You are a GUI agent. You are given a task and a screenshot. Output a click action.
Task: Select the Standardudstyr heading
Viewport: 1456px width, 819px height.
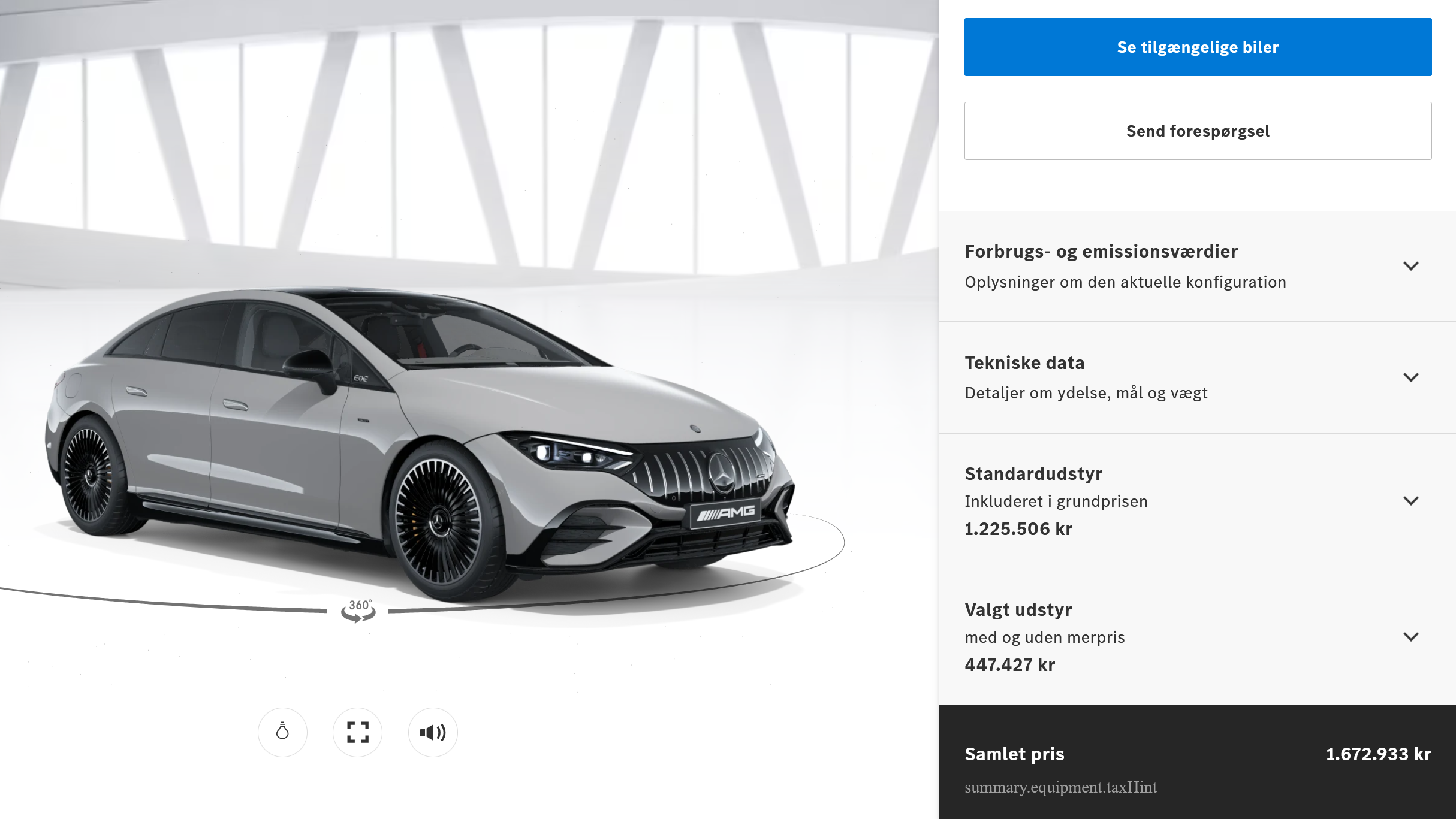(x=1033, y=473)
